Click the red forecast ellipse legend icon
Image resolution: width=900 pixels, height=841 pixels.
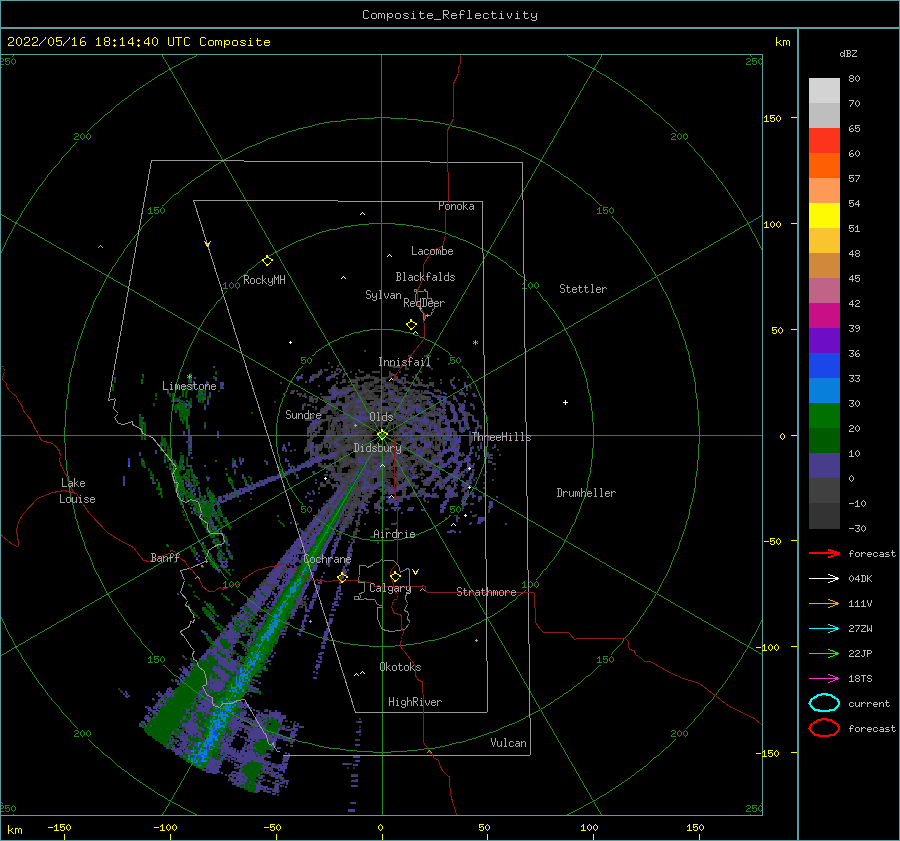tap(824, 728)
